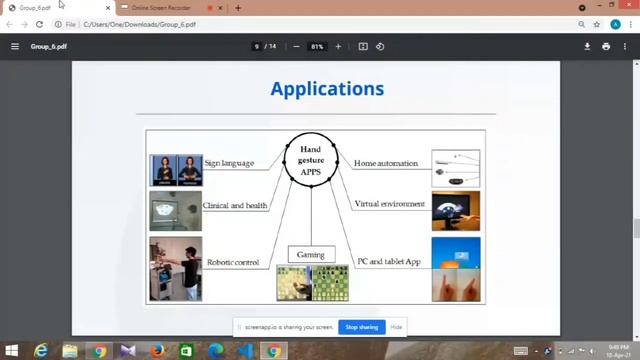The image size is (640, 360).
Task: Open the volume tray icon
Action: pos(591,351)
